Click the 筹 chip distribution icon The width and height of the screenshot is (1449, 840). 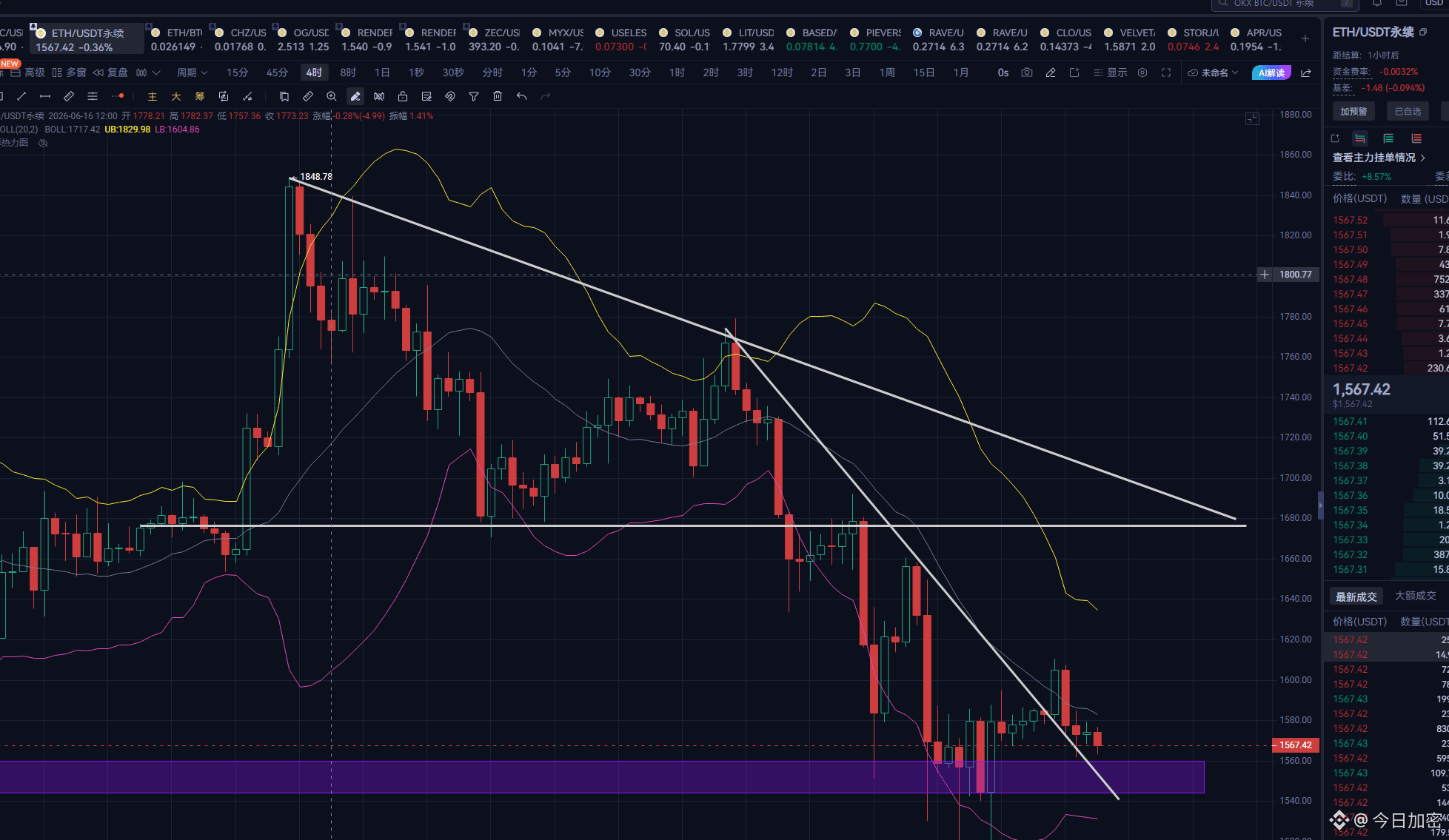coord(200,96)
